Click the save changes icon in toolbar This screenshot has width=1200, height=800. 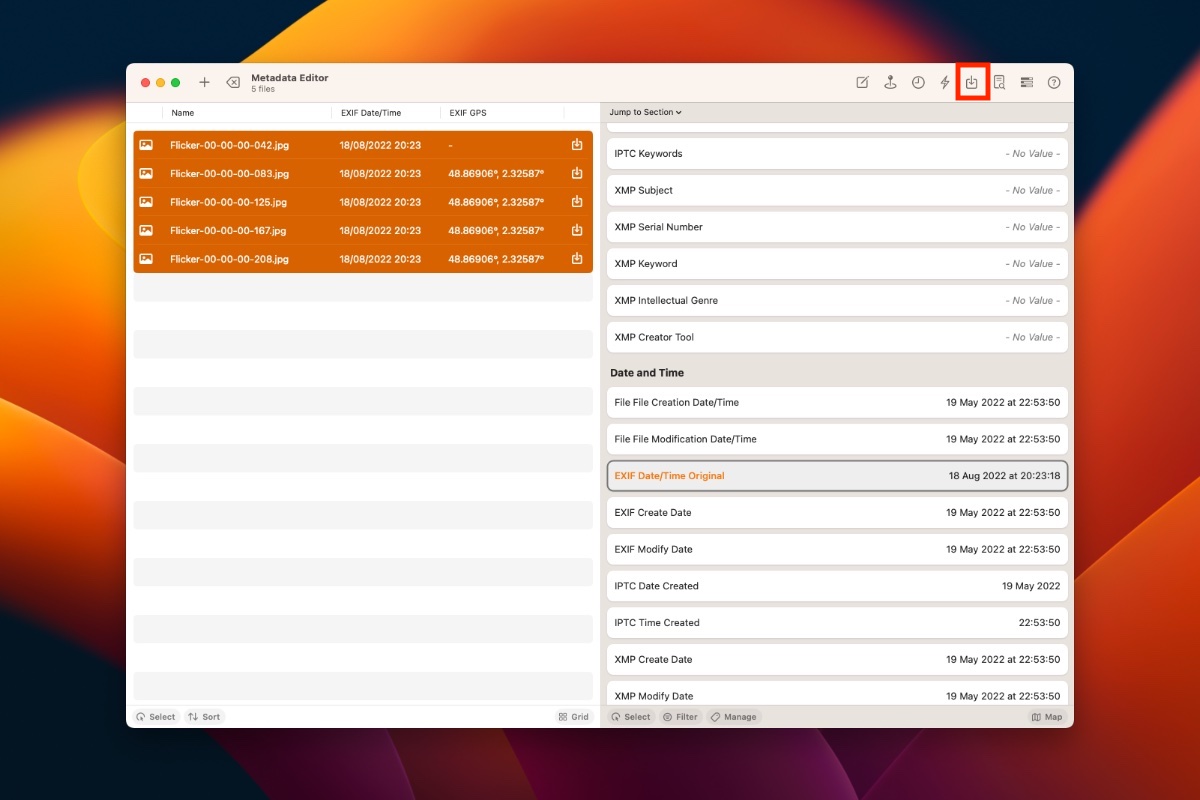coord(972,82)
